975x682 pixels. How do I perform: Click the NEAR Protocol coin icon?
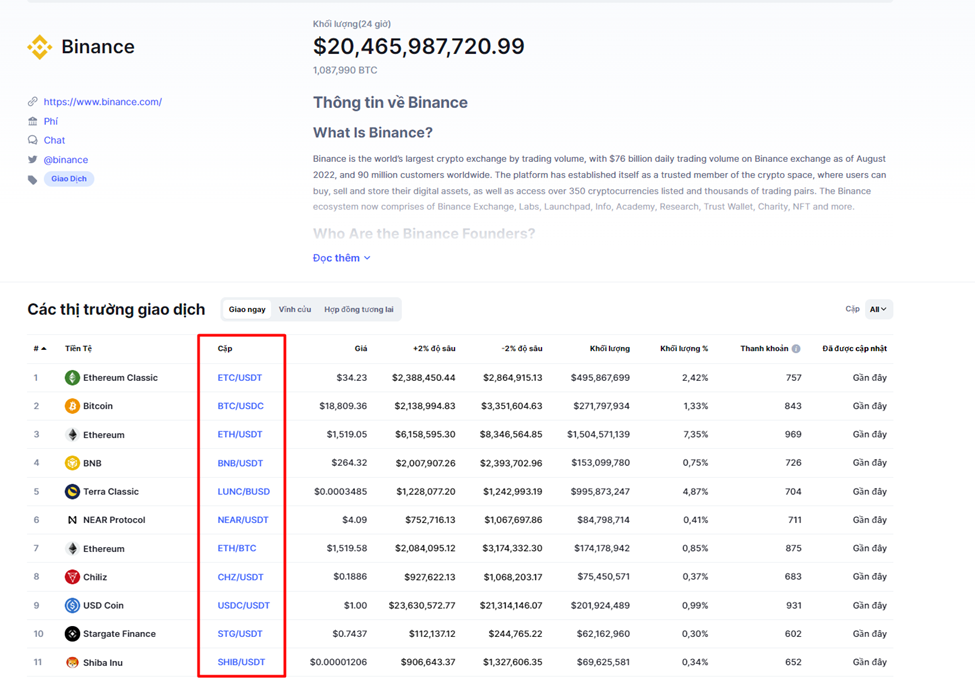[x=72, y=520]
